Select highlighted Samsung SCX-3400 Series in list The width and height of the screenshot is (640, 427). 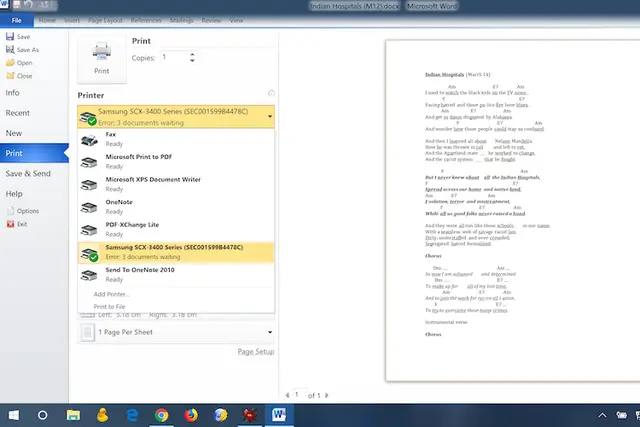tap(176, 252)
